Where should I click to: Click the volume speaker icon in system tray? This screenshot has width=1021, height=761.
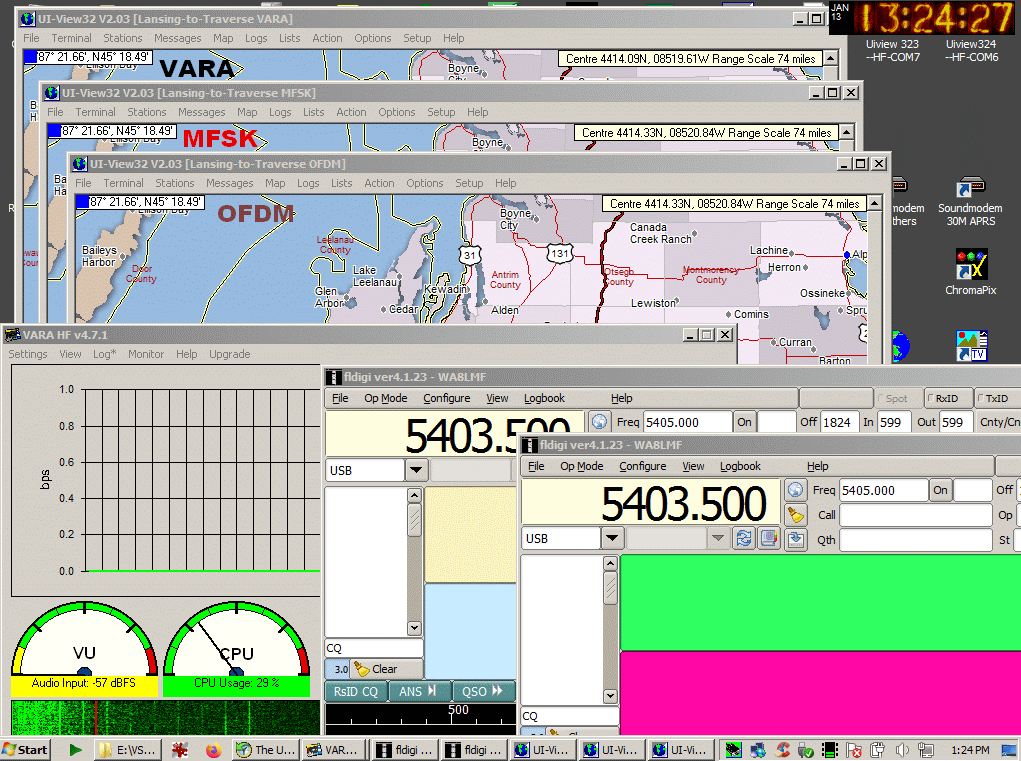902,750
